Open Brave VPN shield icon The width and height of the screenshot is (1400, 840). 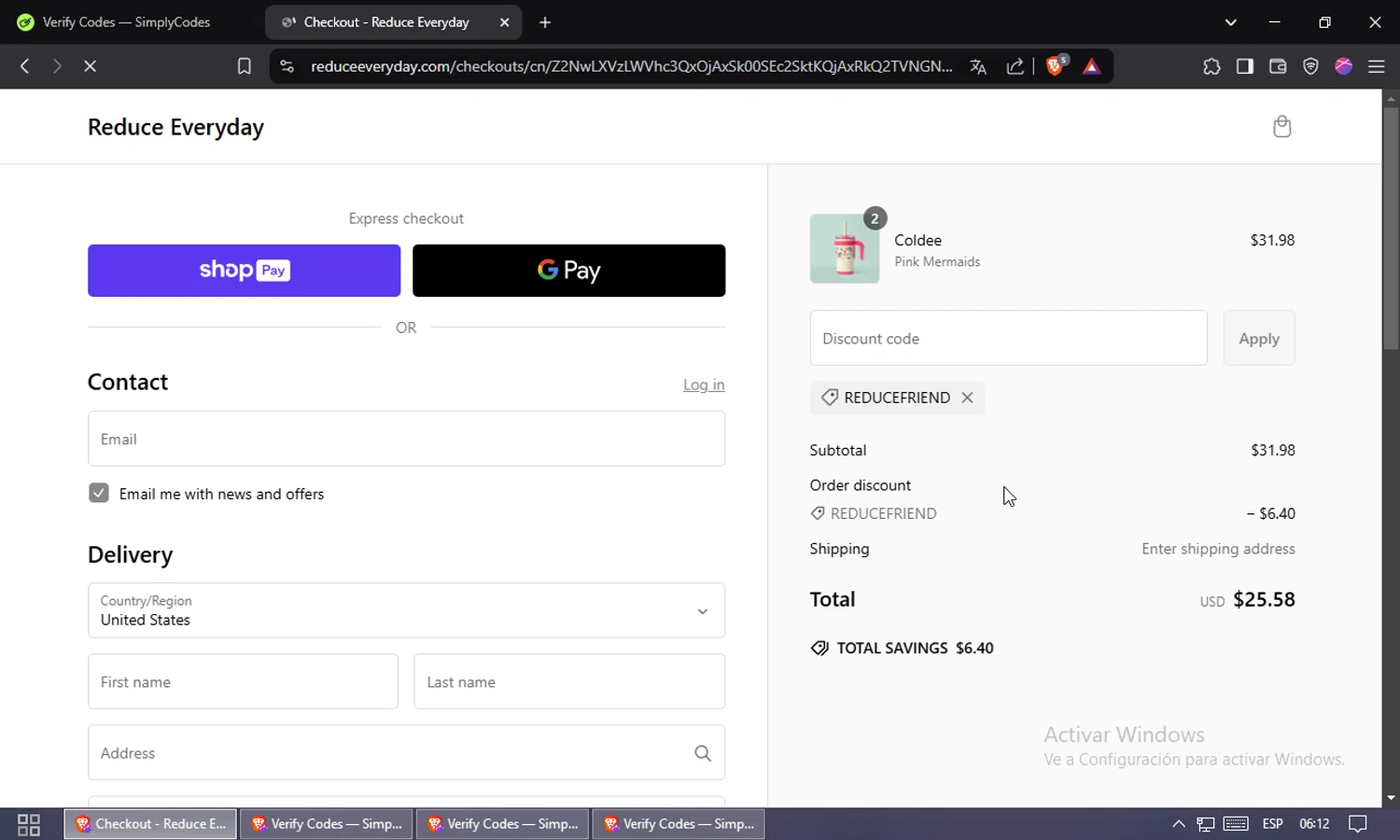[x=1310, y=66]
